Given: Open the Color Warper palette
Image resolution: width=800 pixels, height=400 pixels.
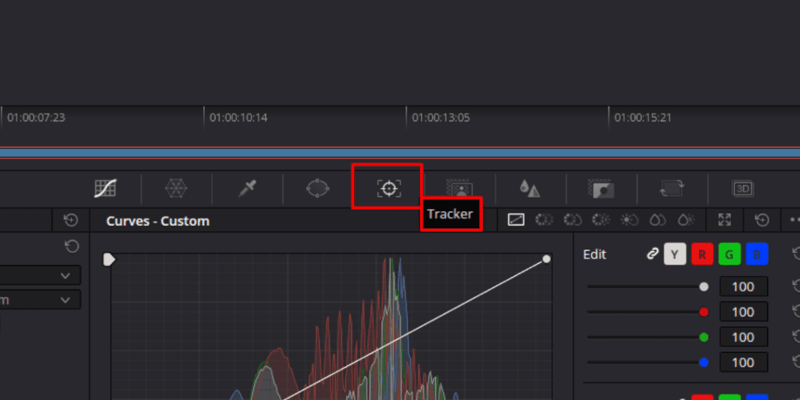Looking at the screenshot, I should coord(176,189).
